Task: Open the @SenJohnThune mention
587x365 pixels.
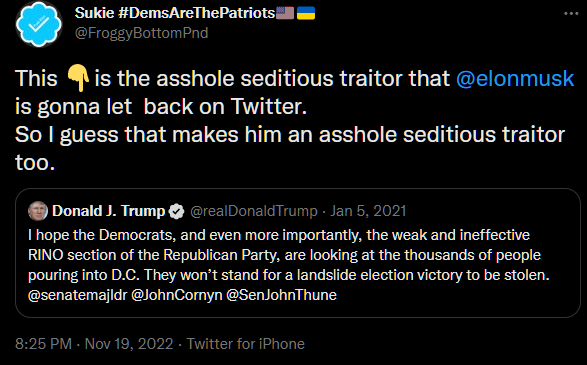Action: tap(282, 295)
